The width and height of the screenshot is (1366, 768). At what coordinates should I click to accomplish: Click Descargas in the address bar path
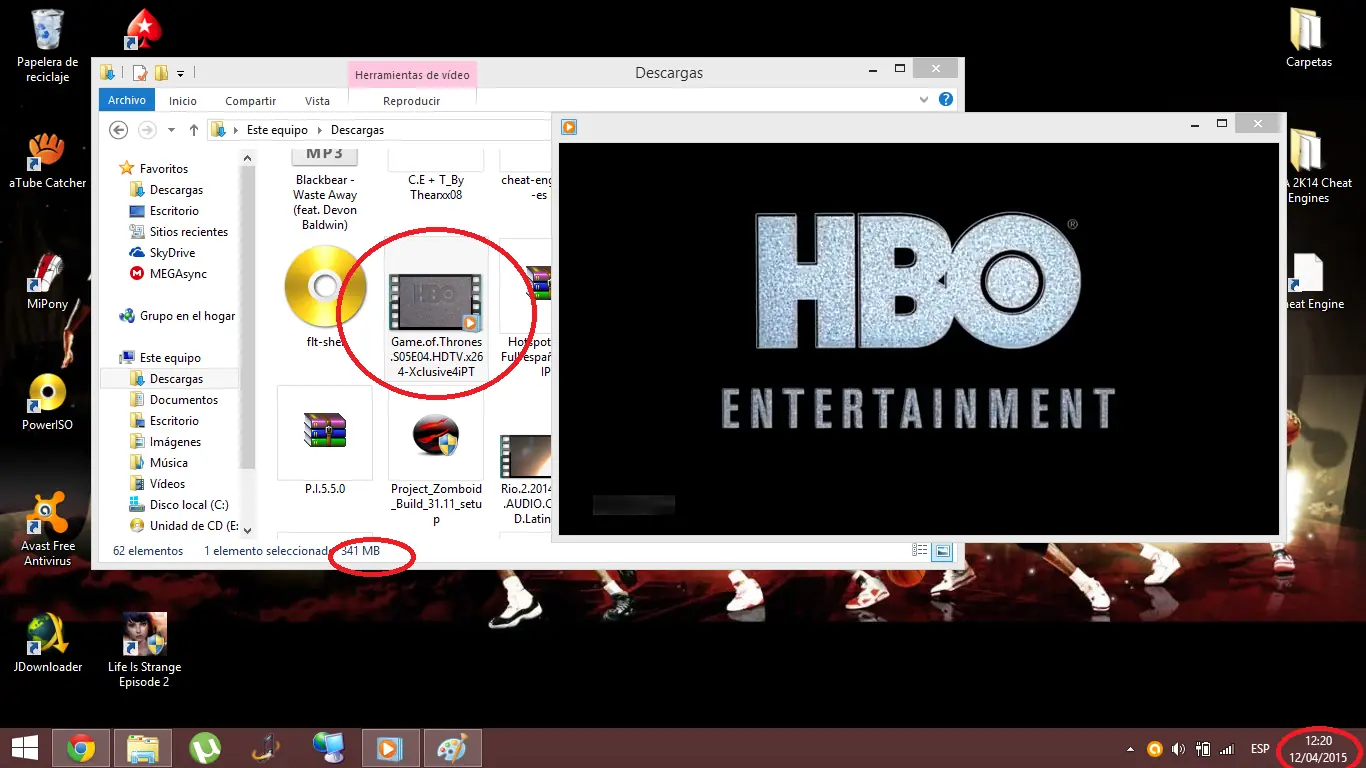point(357,130)
